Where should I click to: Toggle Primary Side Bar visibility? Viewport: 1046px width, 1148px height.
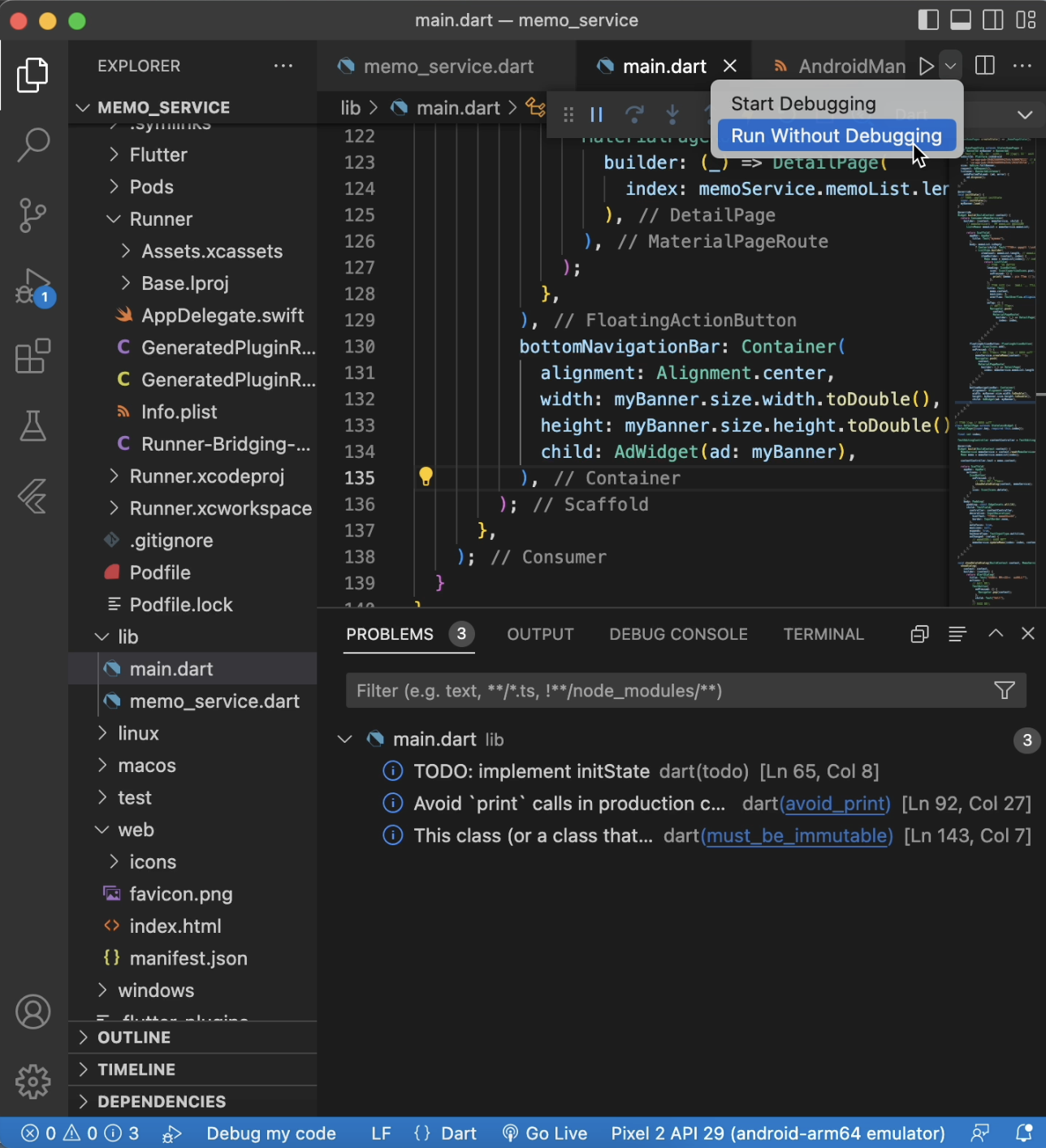coord(928,20)
